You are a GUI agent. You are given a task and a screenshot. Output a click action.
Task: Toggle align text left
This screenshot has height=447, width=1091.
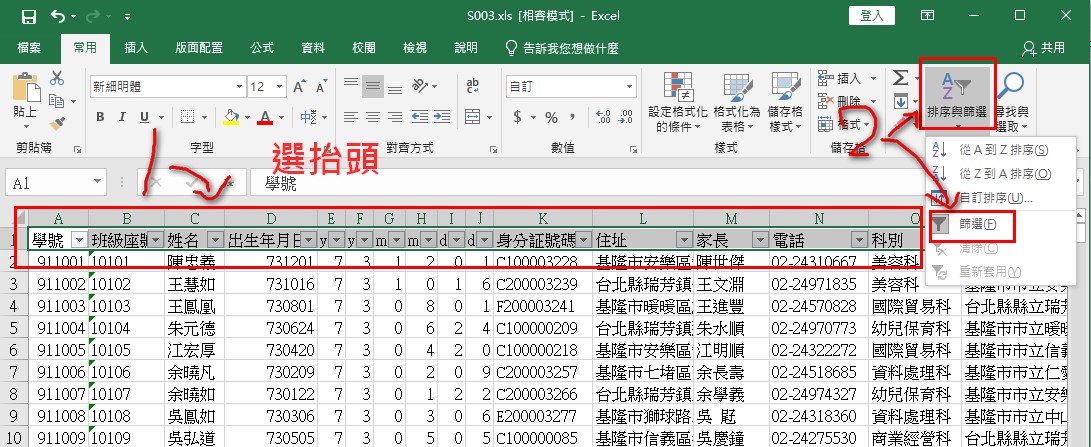pos(351,117)
